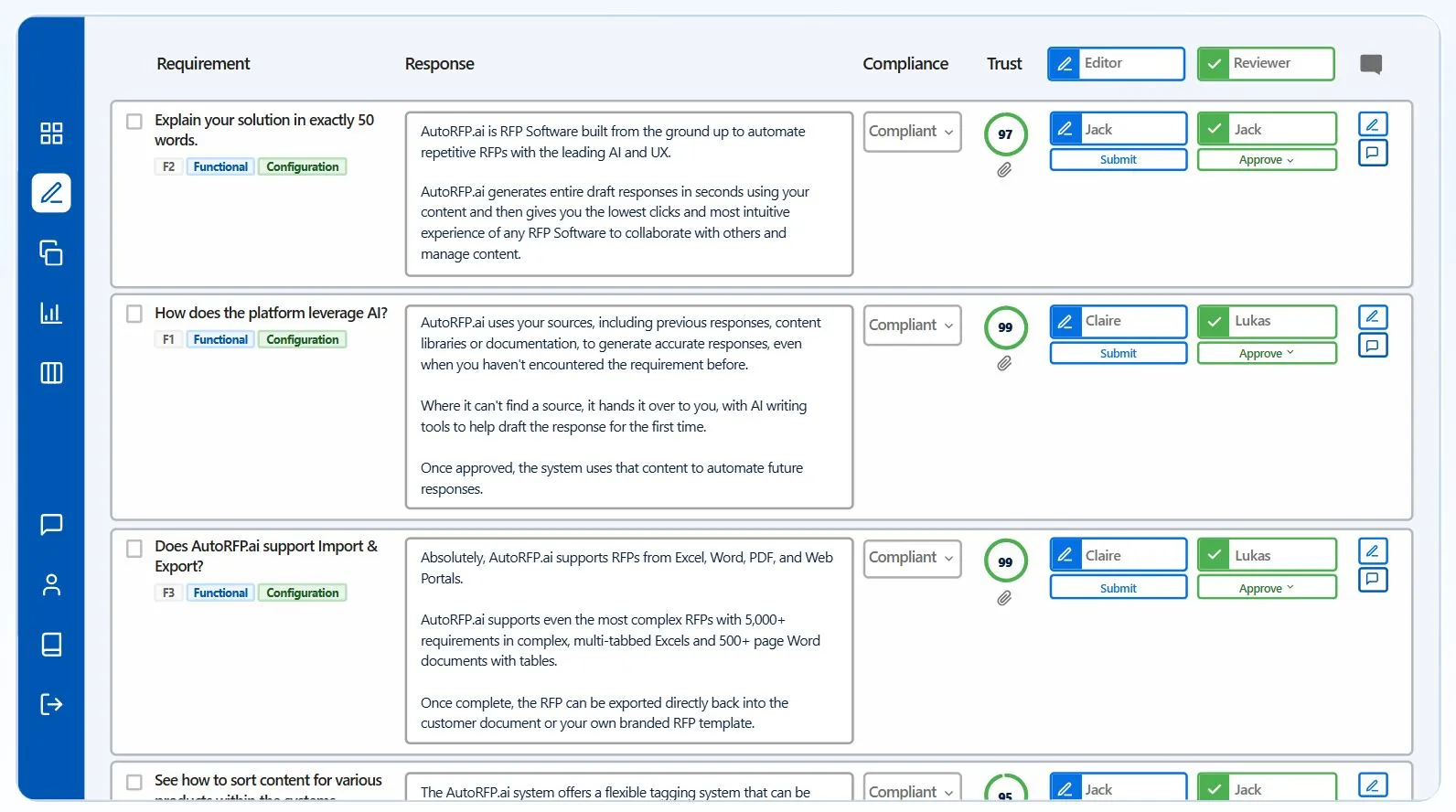The image size is (1456, 812).
Task: Open the user profile icon in sidebar
Action: [x=51, y=585]
